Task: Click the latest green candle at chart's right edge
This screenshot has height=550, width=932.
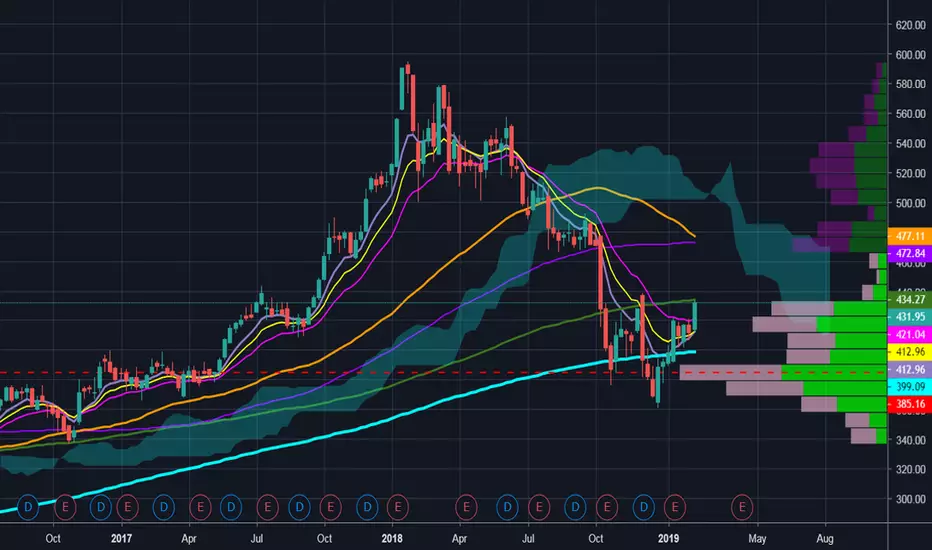Action: (x=694, y=315)
